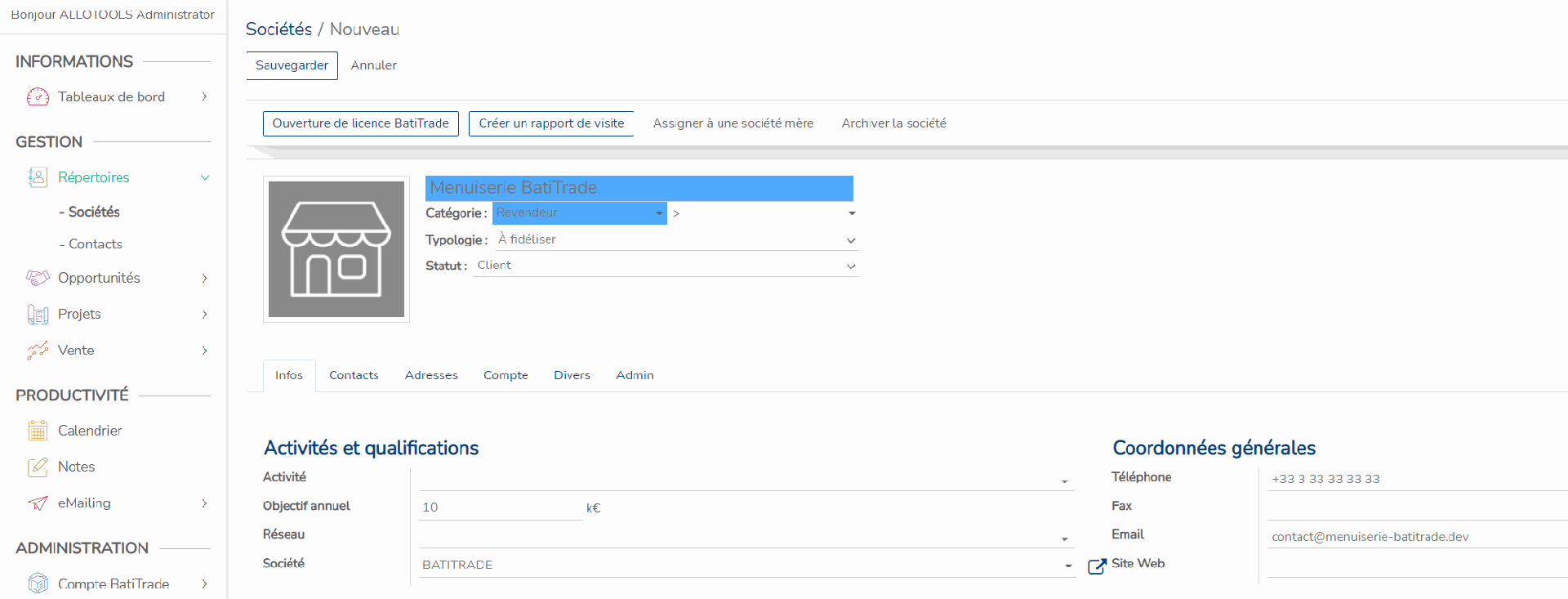Image resolution: width=1568 pixels, height=599 pixels.
Task: Switch to the Adresses tab
Action: (x=431, y=375)
